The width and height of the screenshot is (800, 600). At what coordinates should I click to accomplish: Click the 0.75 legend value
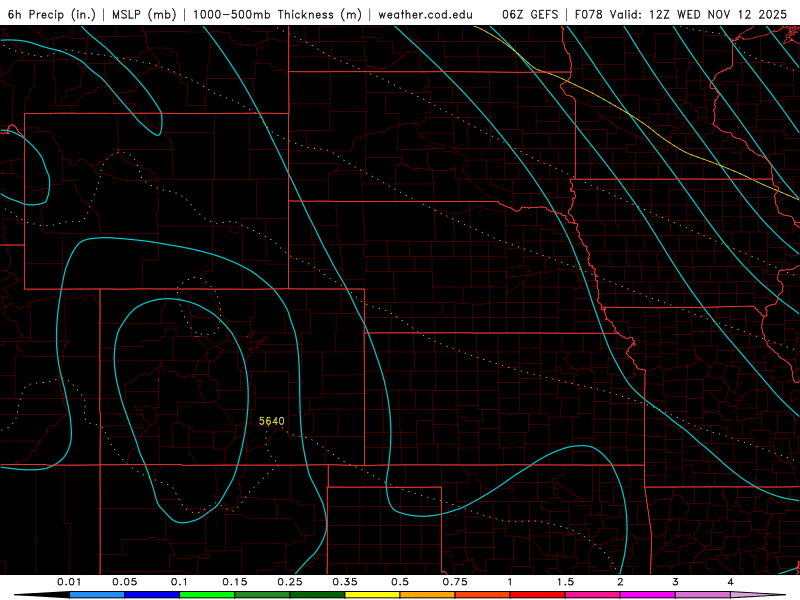pos(455,582)
